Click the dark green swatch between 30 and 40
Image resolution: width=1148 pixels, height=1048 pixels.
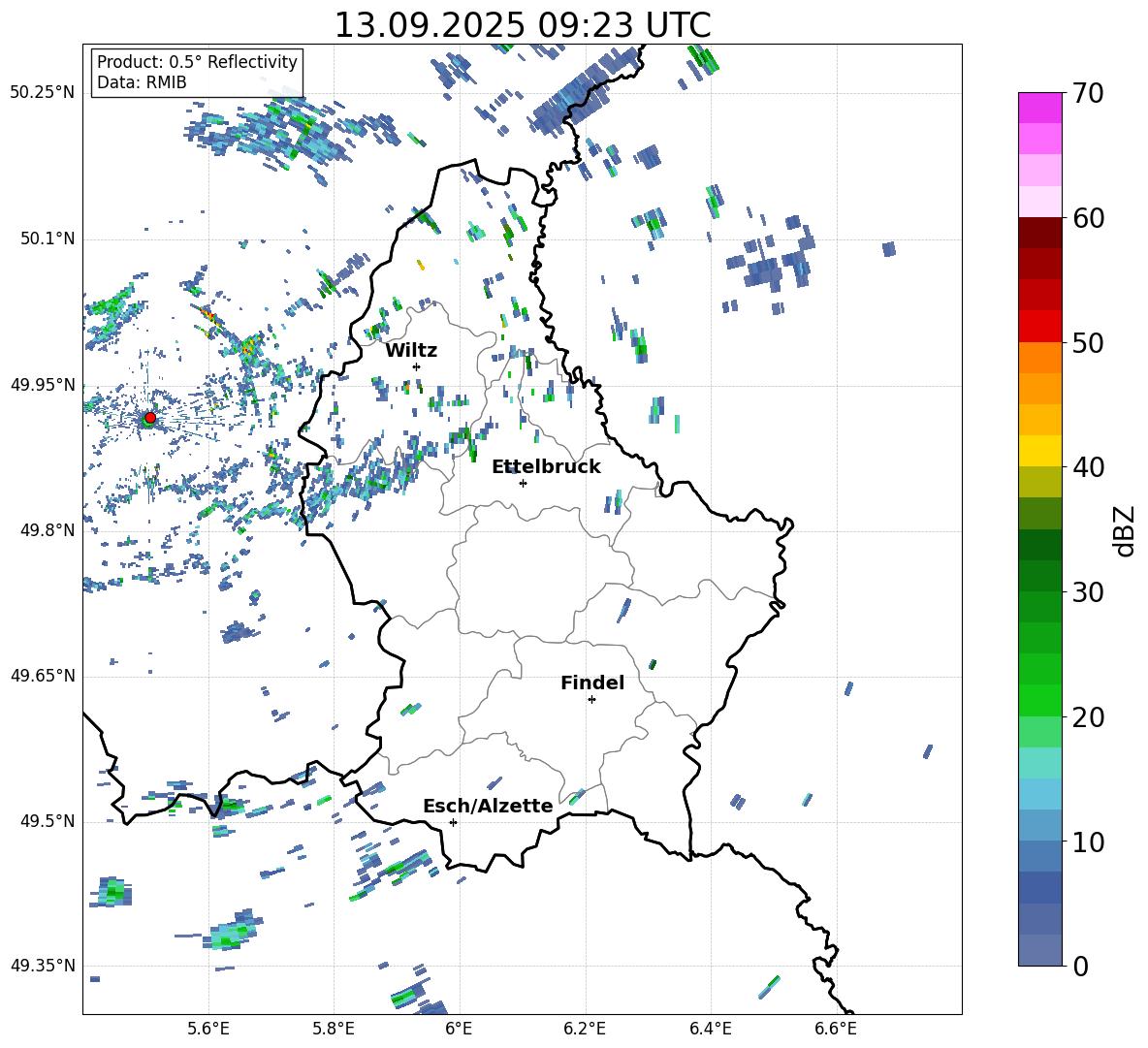tap(1039, 545)
